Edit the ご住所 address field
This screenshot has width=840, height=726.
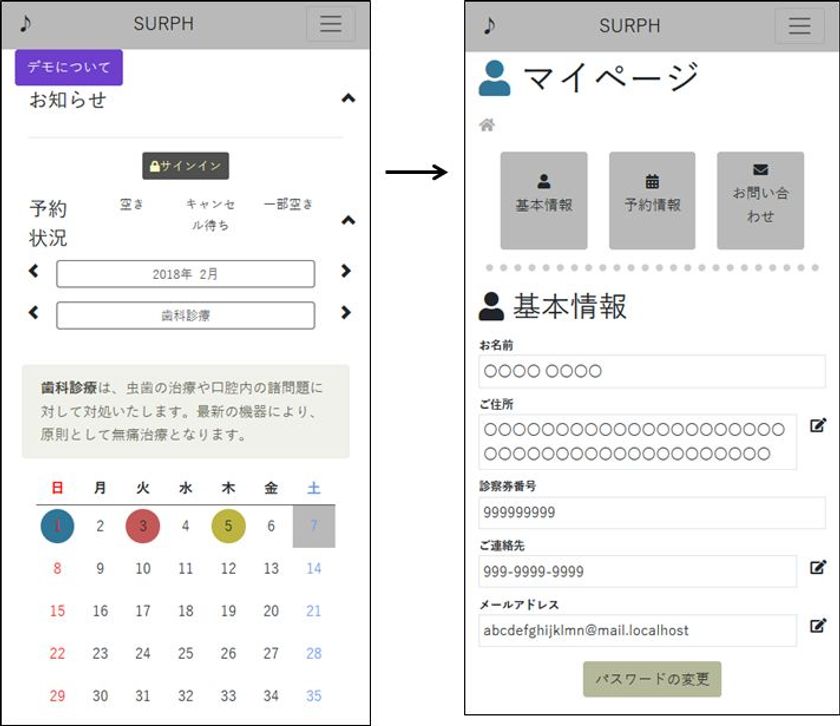[x=818, y=425]
